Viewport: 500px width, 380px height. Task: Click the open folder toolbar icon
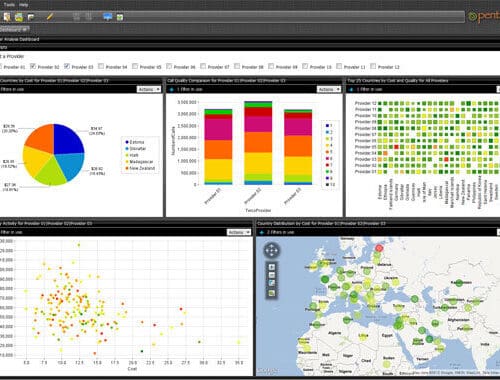(19, 17)
